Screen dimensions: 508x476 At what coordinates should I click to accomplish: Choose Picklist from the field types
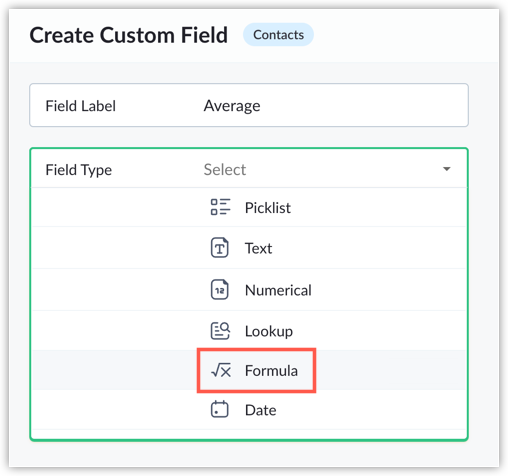click(x=249, y=207)
